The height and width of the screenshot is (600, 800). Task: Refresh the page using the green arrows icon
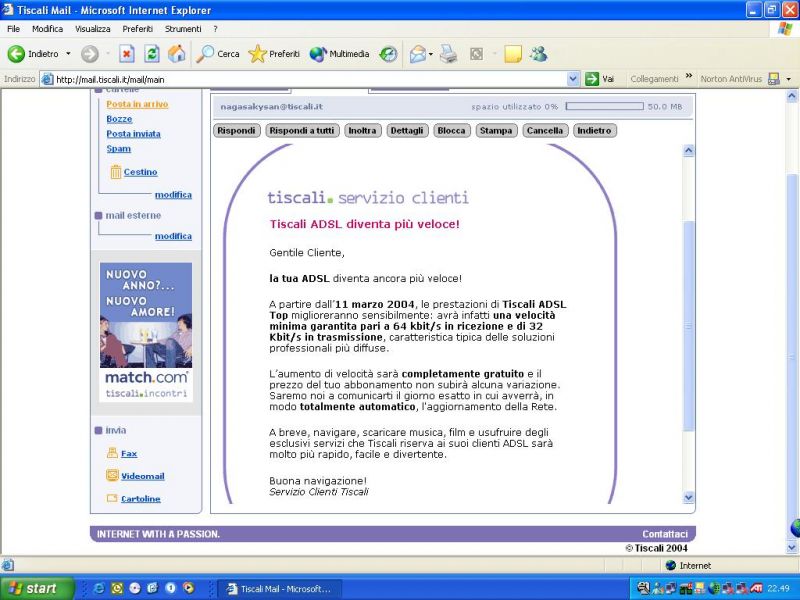(152, 54)
